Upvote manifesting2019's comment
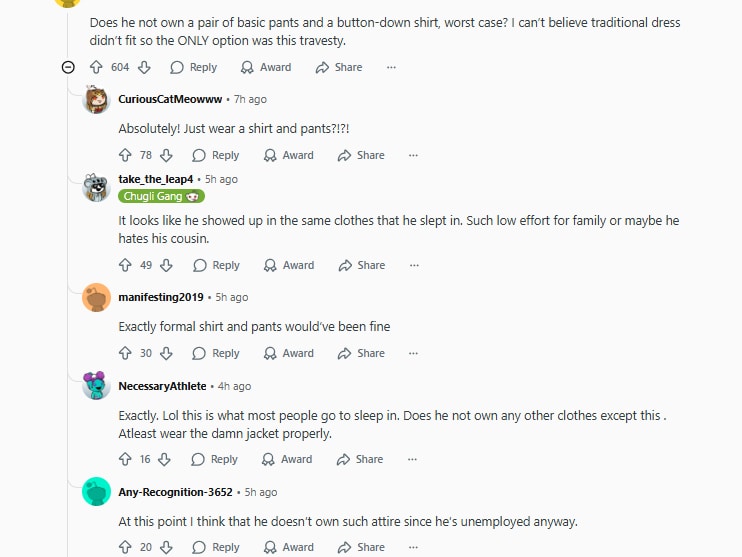Screen dimensions: 742x557 [x=126, y=353]
